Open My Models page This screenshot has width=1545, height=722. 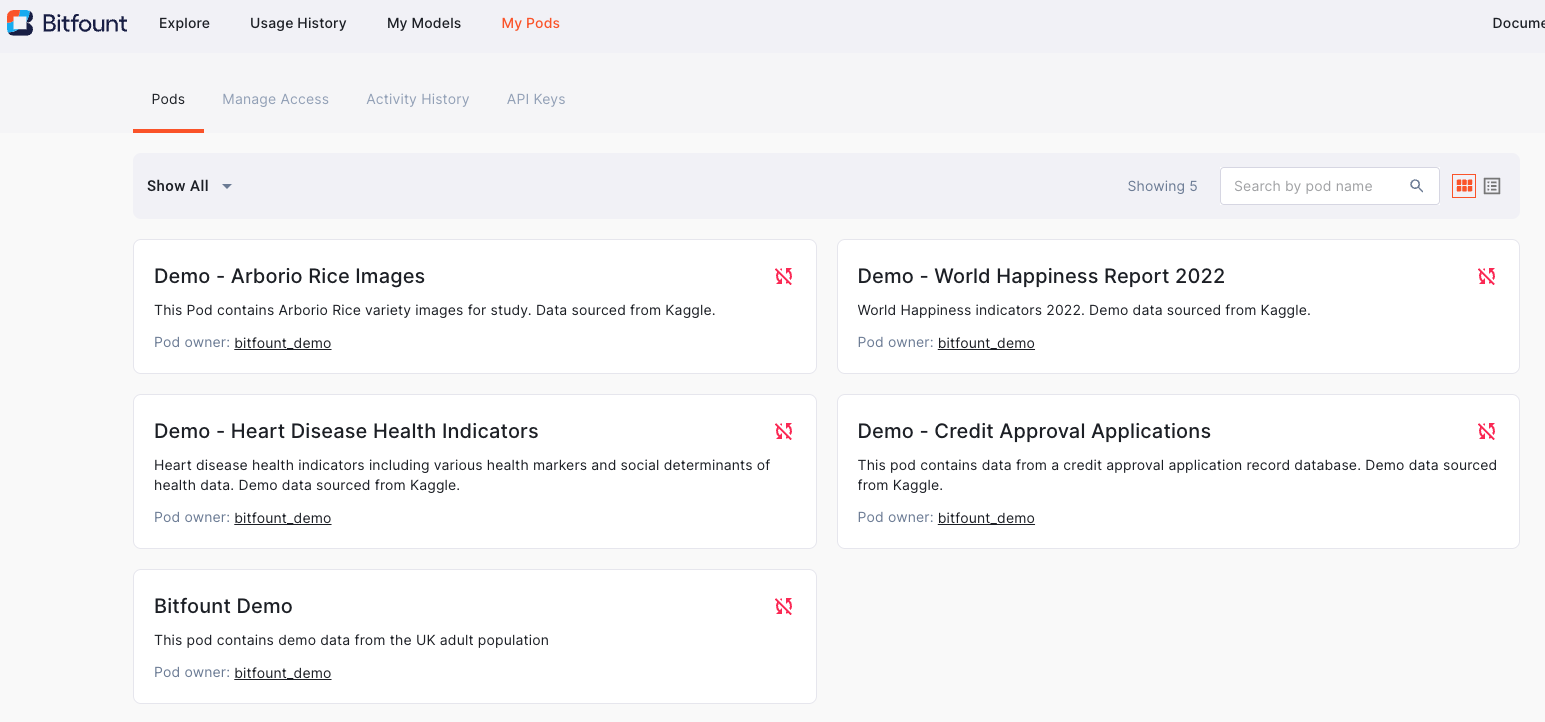(x=424, y=23)
